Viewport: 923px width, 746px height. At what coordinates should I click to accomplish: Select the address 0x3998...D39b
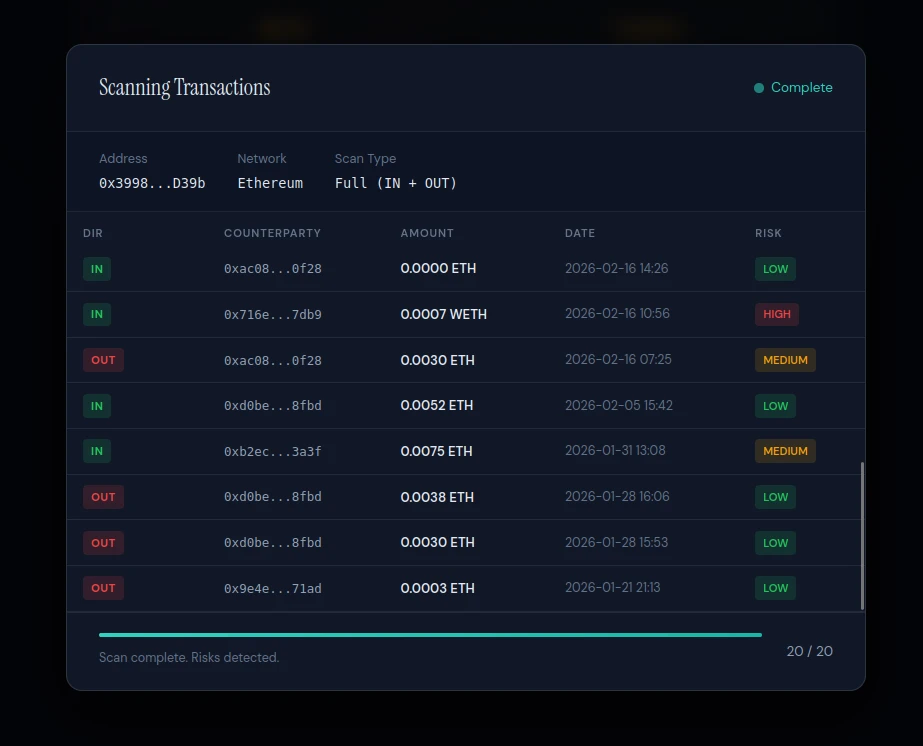[x=152, y=183]
